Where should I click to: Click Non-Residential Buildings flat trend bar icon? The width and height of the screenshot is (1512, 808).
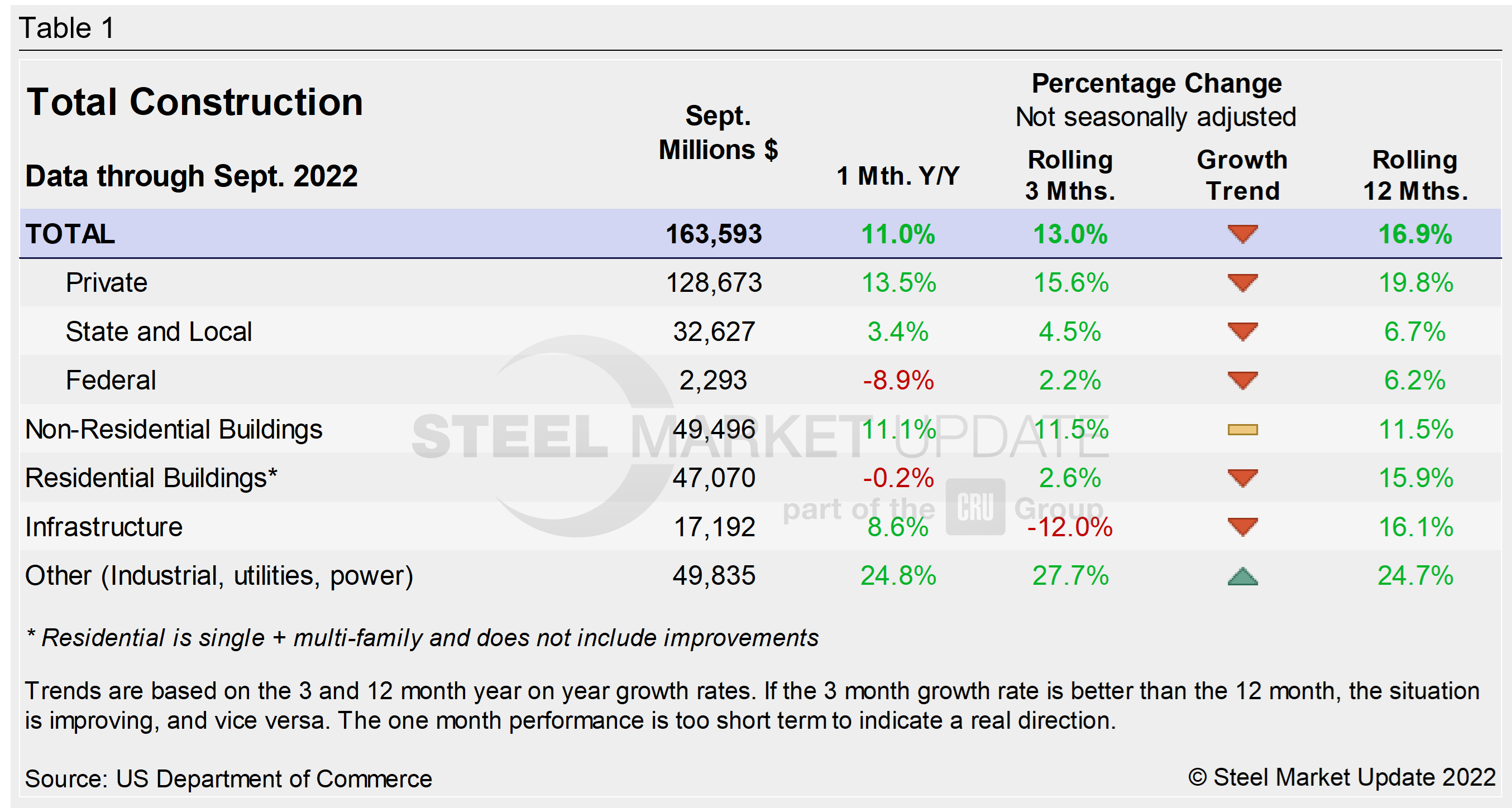(1242, 430)
